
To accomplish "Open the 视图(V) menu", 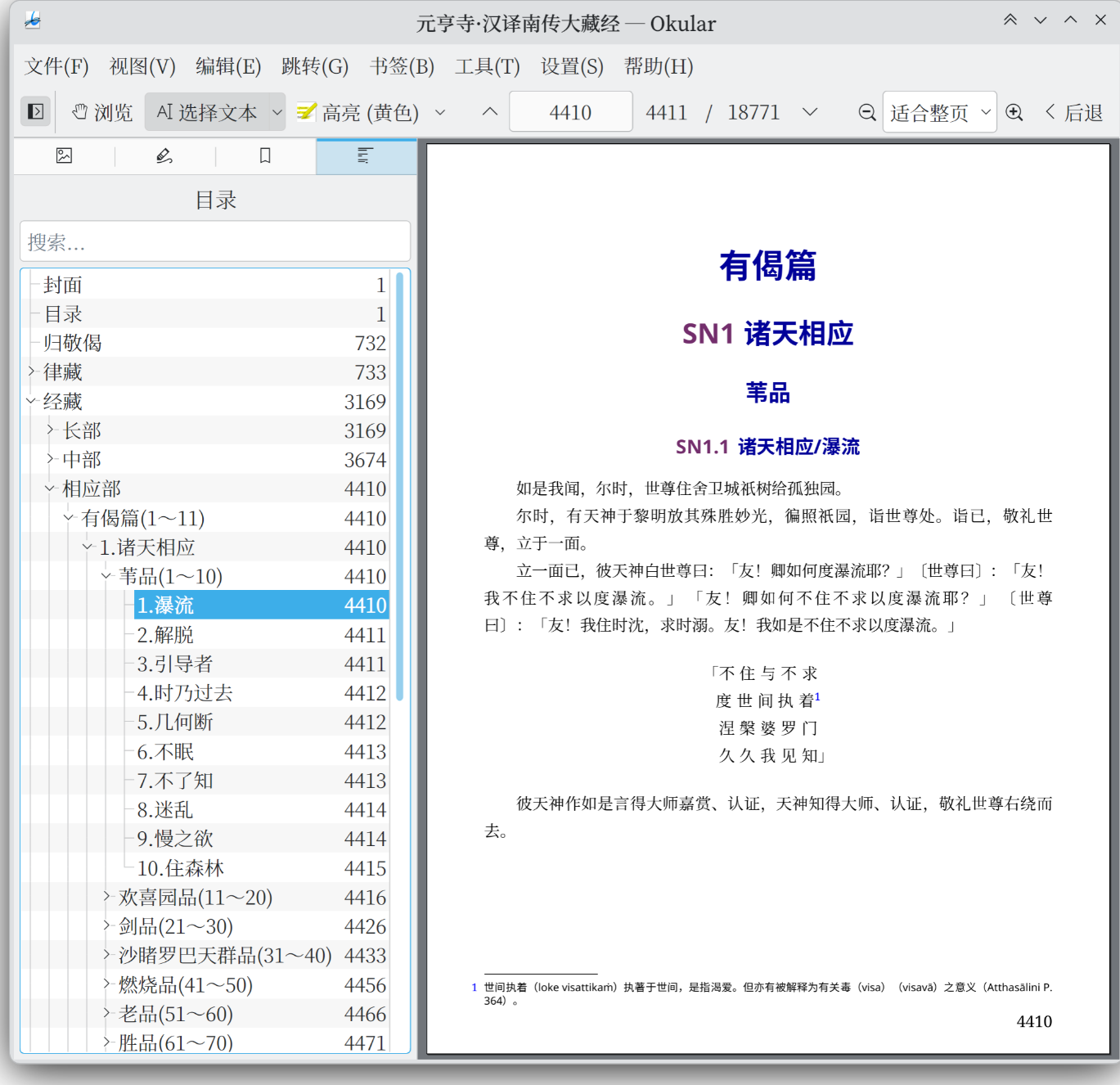I will (142, 66).
